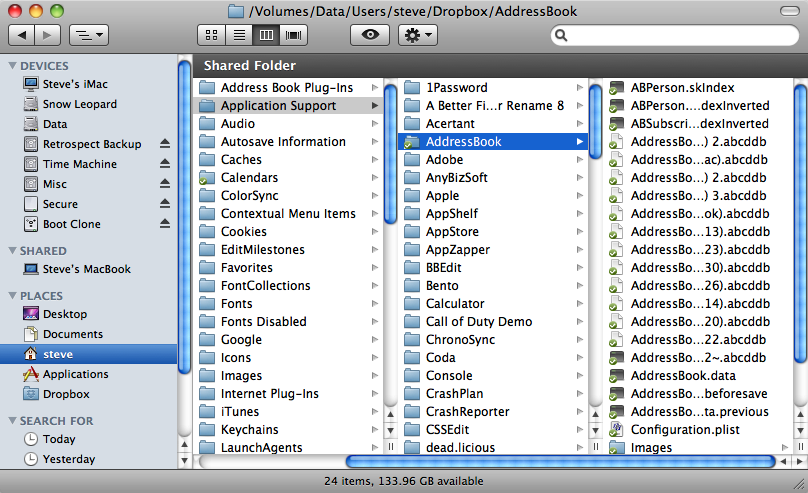Go back with the left arrow button

pos(22,35)
